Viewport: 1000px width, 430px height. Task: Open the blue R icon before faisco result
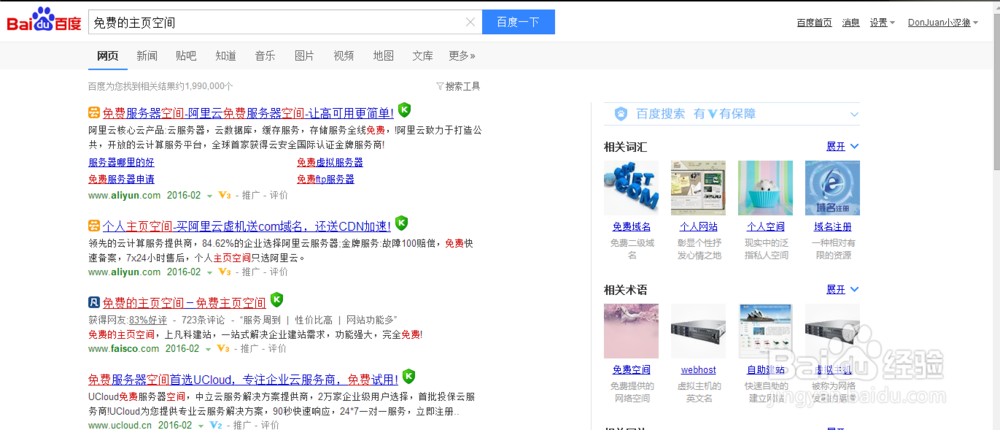(94, 302)
